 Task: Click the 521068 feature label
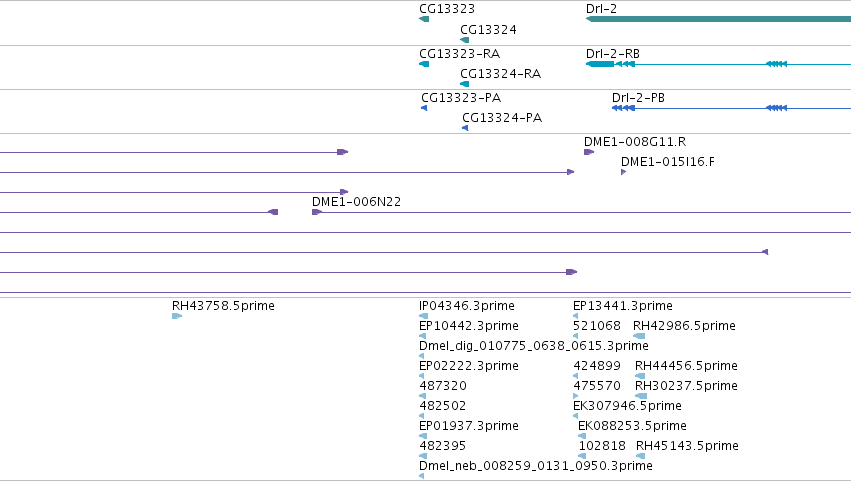tap(597, 326)
